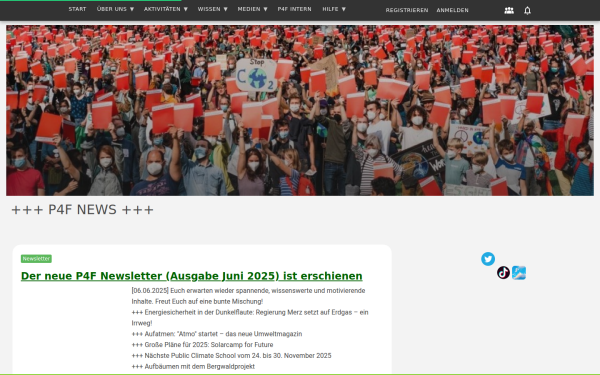The image size is (600, 375).
Task: Expand the ÜBER UNS menu
Action: (x=115, y=9)
